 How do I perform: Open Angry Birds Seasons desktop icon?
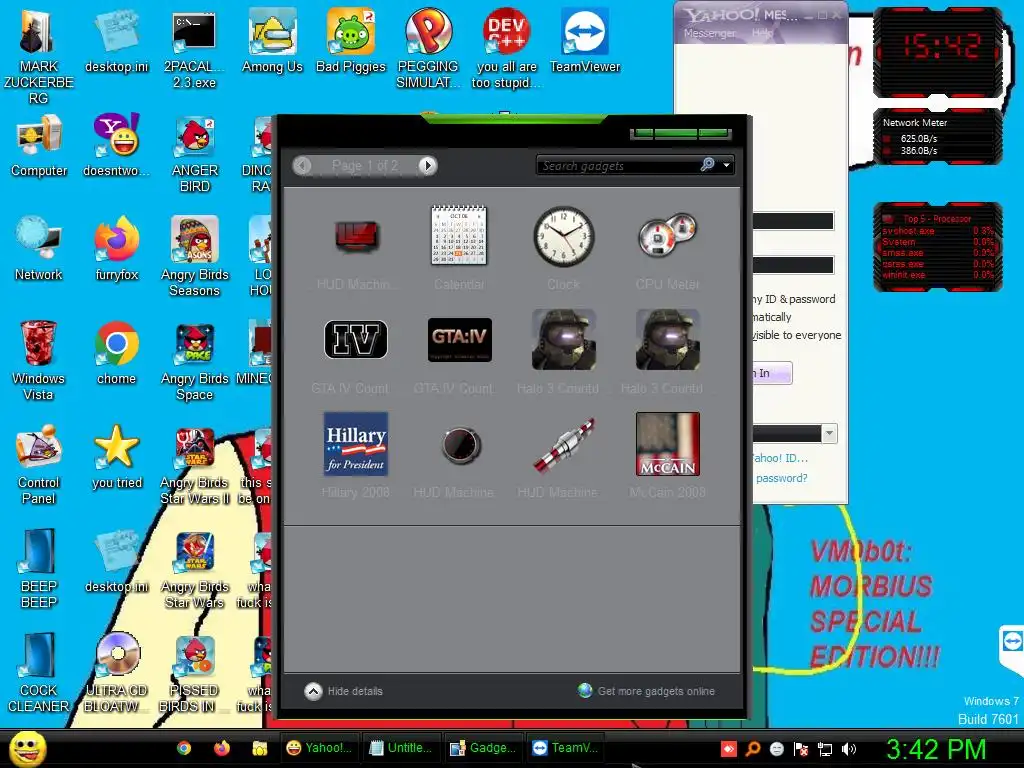point(194,257)
